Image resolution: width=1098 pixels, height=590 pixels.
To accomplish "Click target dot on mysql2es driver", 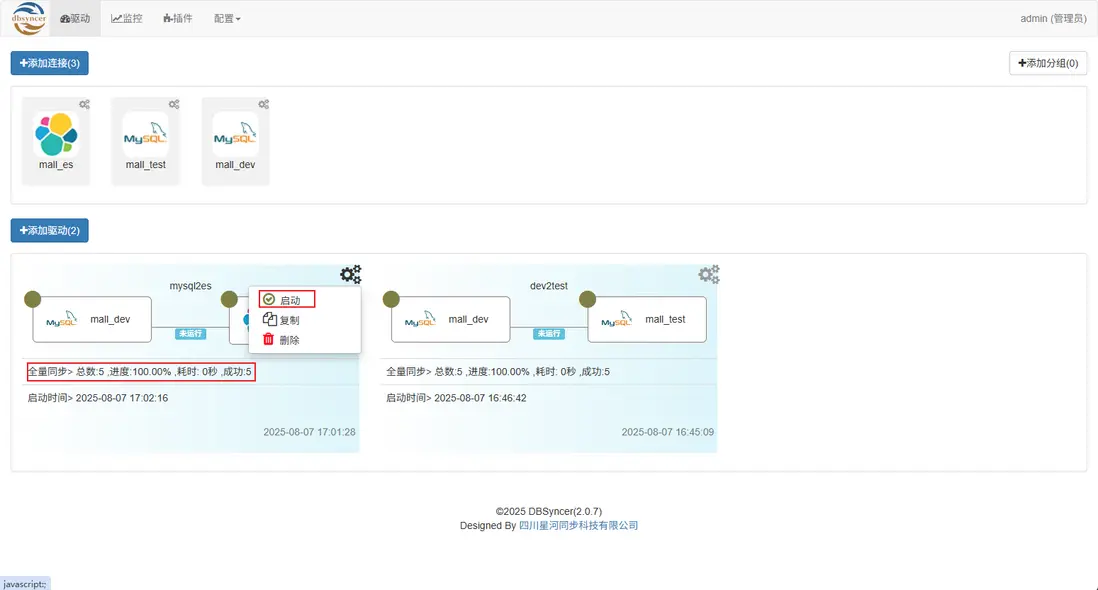I will click(x=229, y=300).
